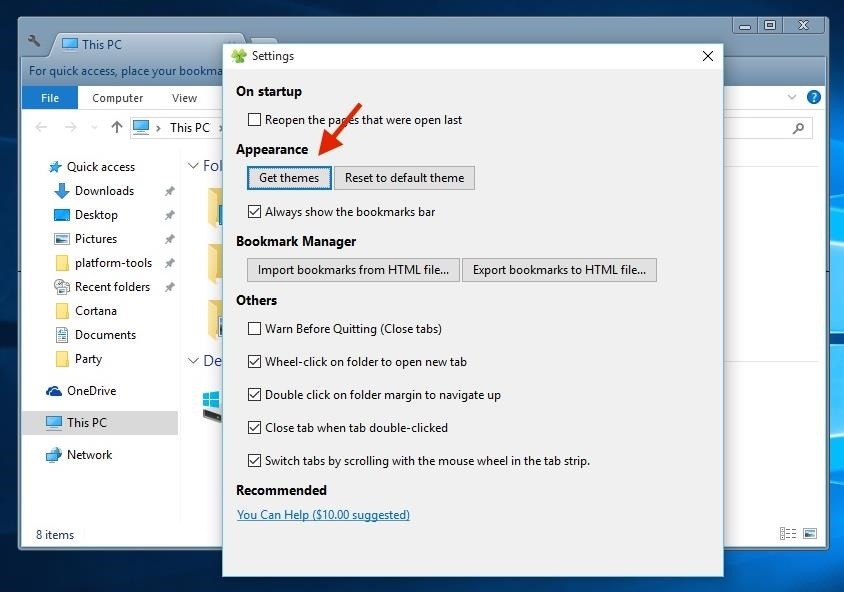Enable Warn Before Quitting checkbox
The image size is (844, 592).
click(x=254, y=328)
